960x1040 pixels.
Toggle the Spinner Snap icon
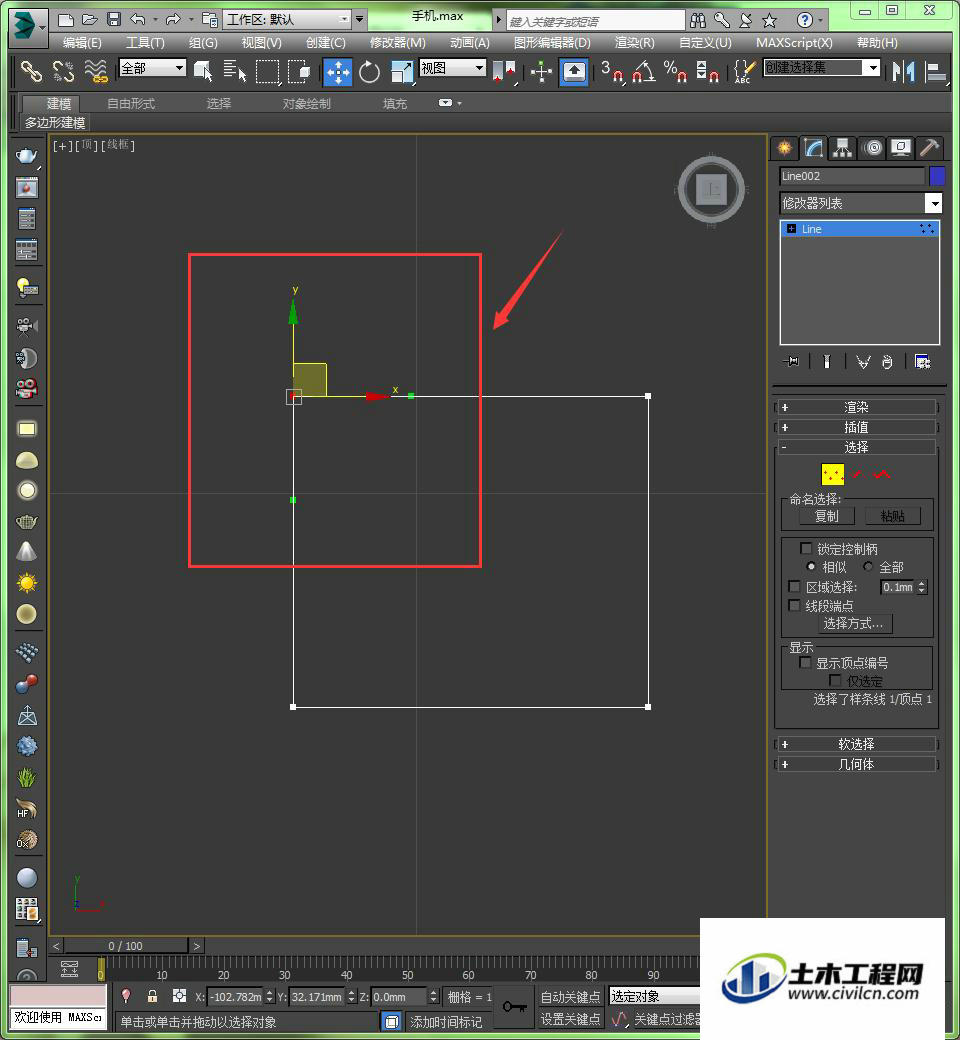pos(707,71)
